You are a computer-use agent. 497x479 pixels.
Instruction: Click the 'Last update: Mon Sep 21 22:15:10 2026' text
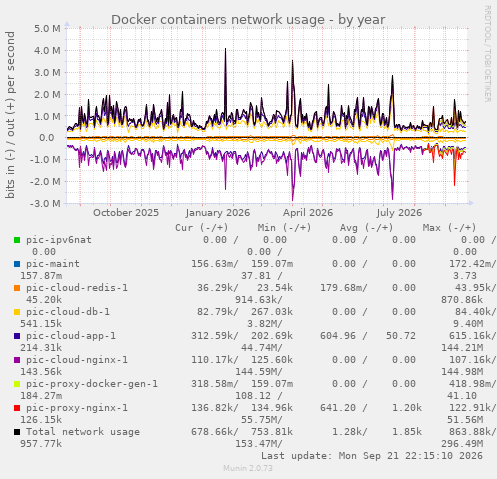pos(372,456)
